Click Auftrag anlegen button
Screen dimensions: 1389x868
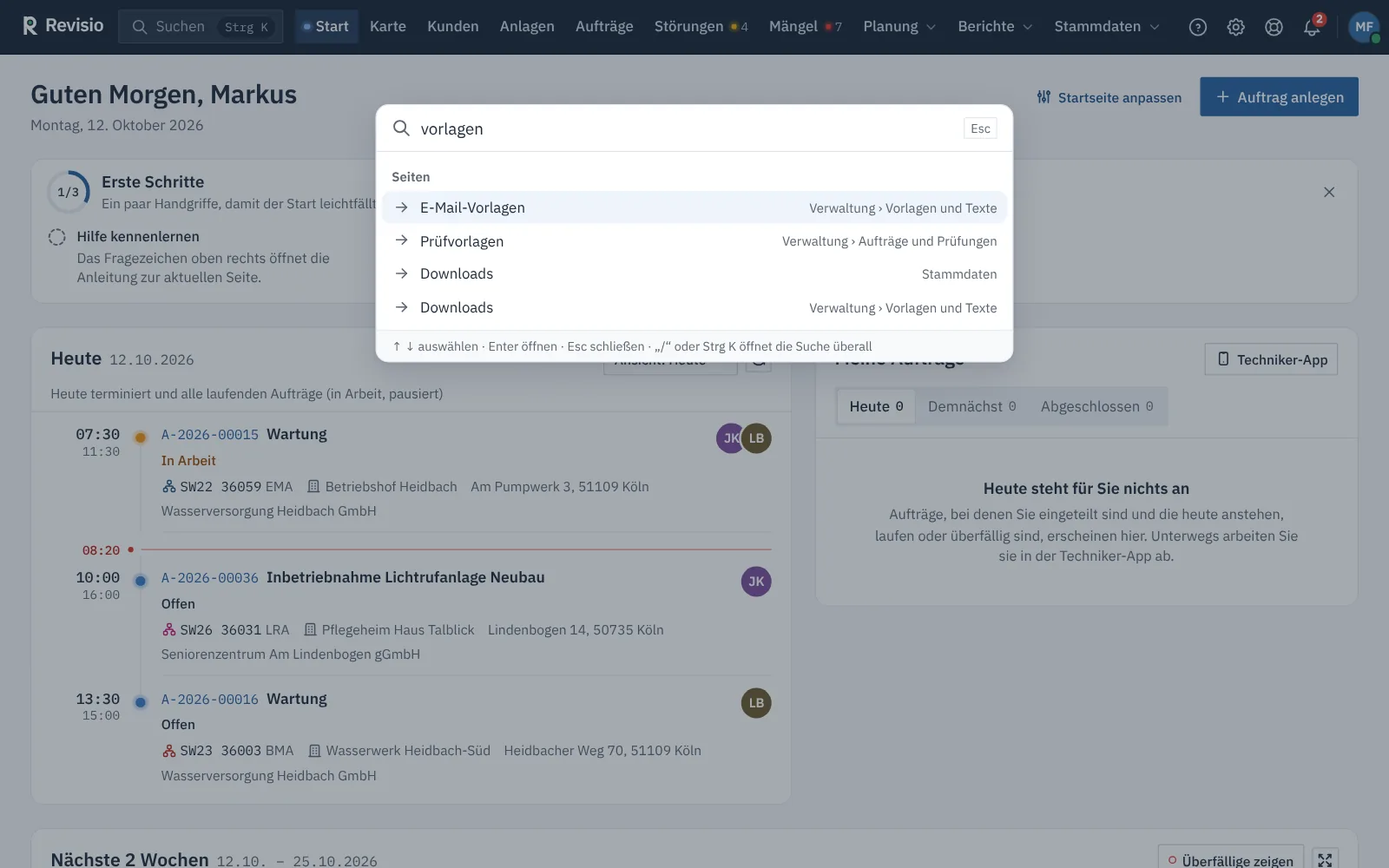[x=1279, y=97]
